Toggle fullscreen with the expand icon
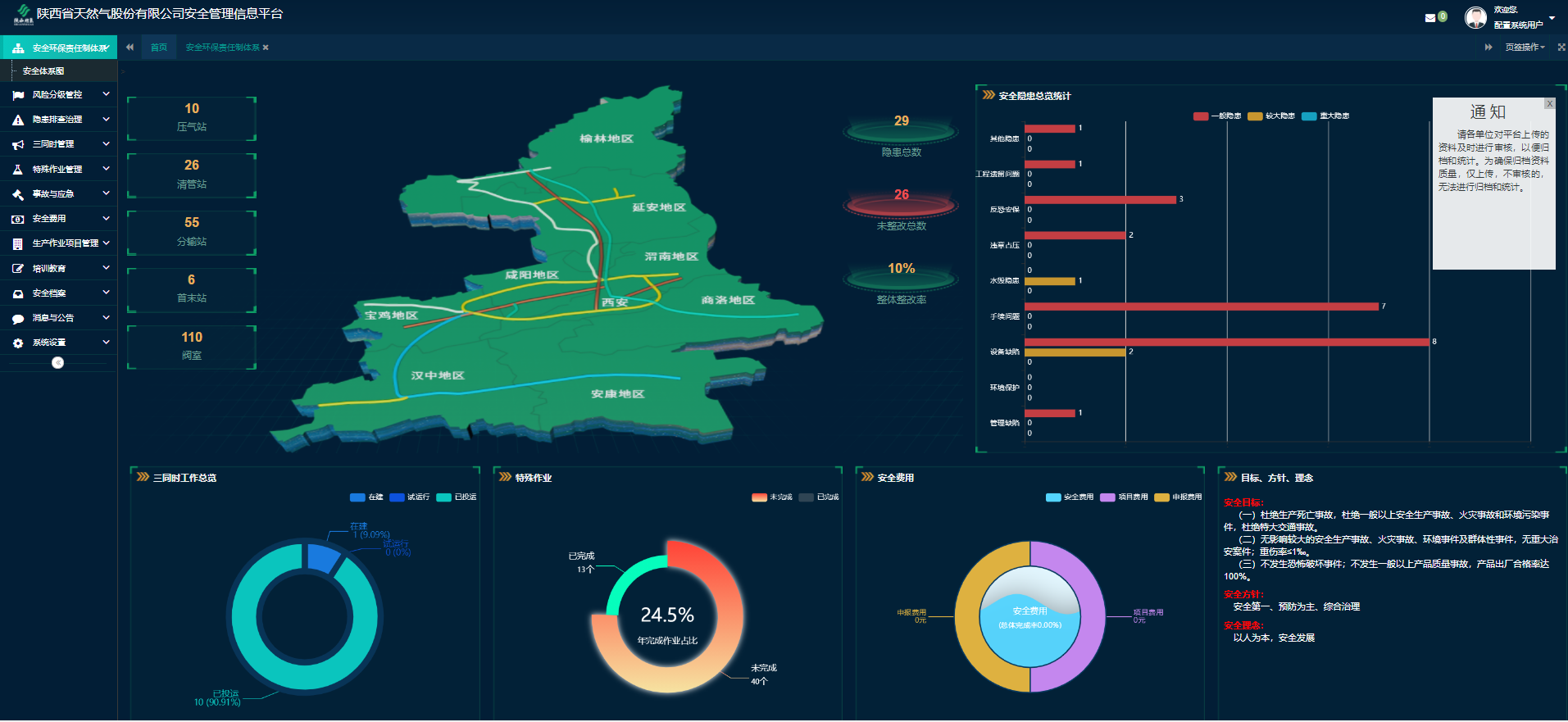This screenshot has width=1568, height=722. (x=1561, y=48)
